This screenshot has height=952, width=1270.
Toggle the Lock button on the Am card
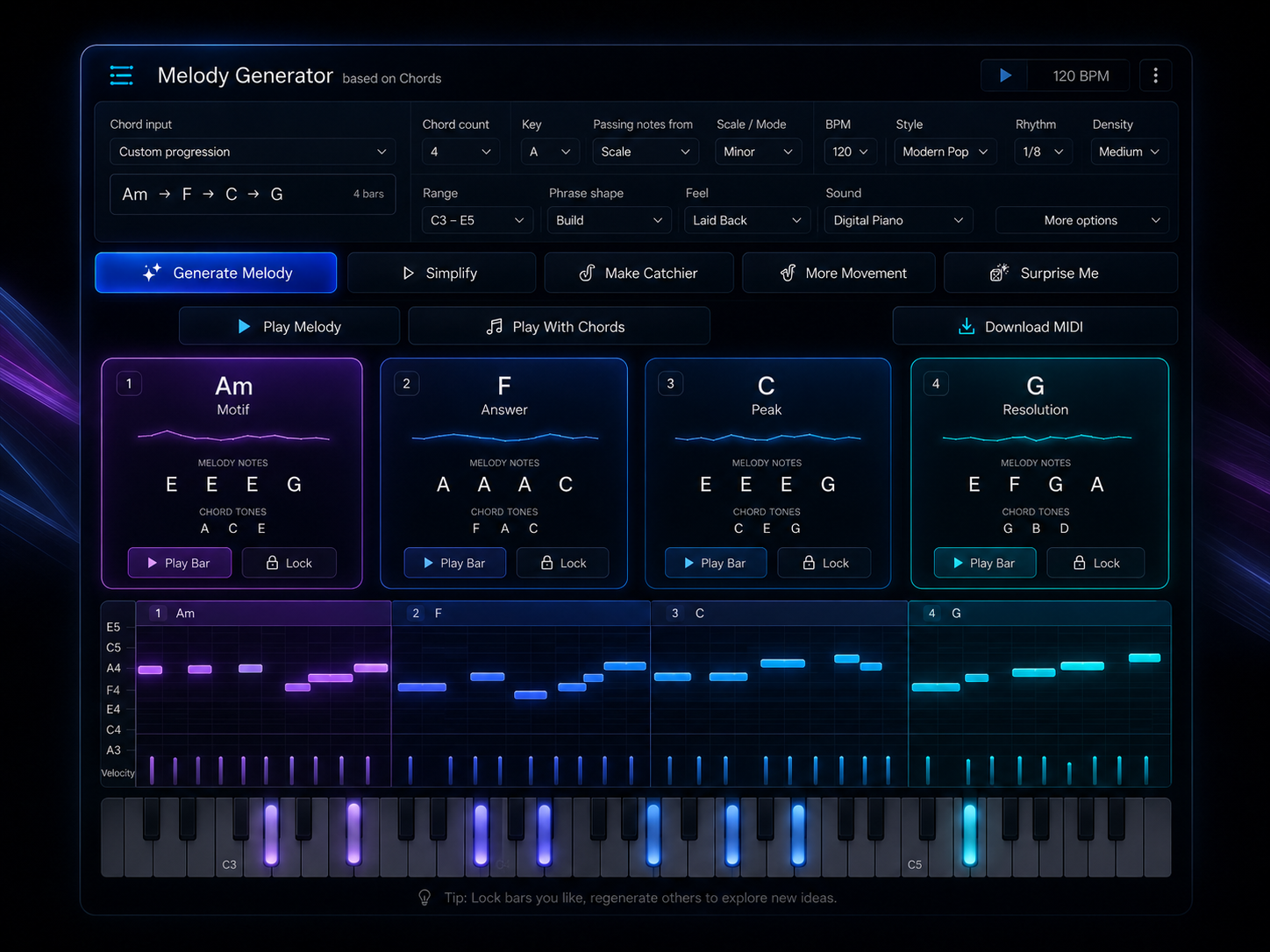tap(289, 563)
